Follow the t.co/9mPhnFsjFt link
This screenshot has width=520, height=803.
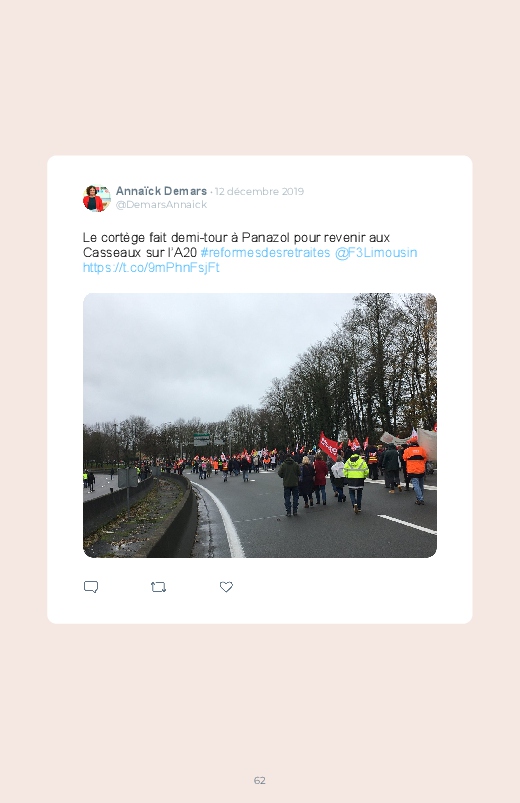tap(151, 267)
